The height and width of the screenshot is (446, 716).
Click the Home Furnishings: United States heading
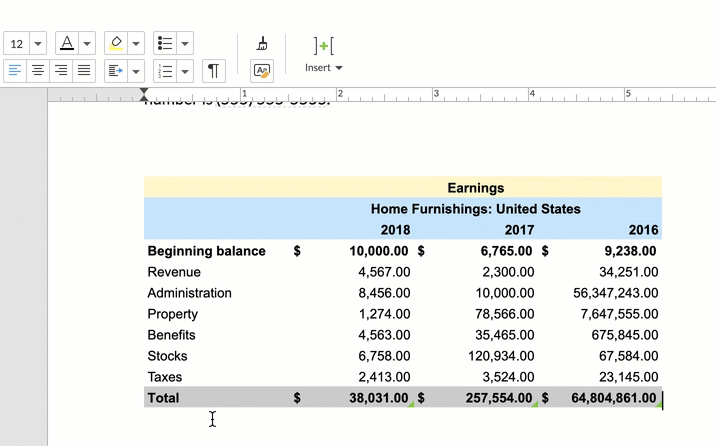(476, 209)
